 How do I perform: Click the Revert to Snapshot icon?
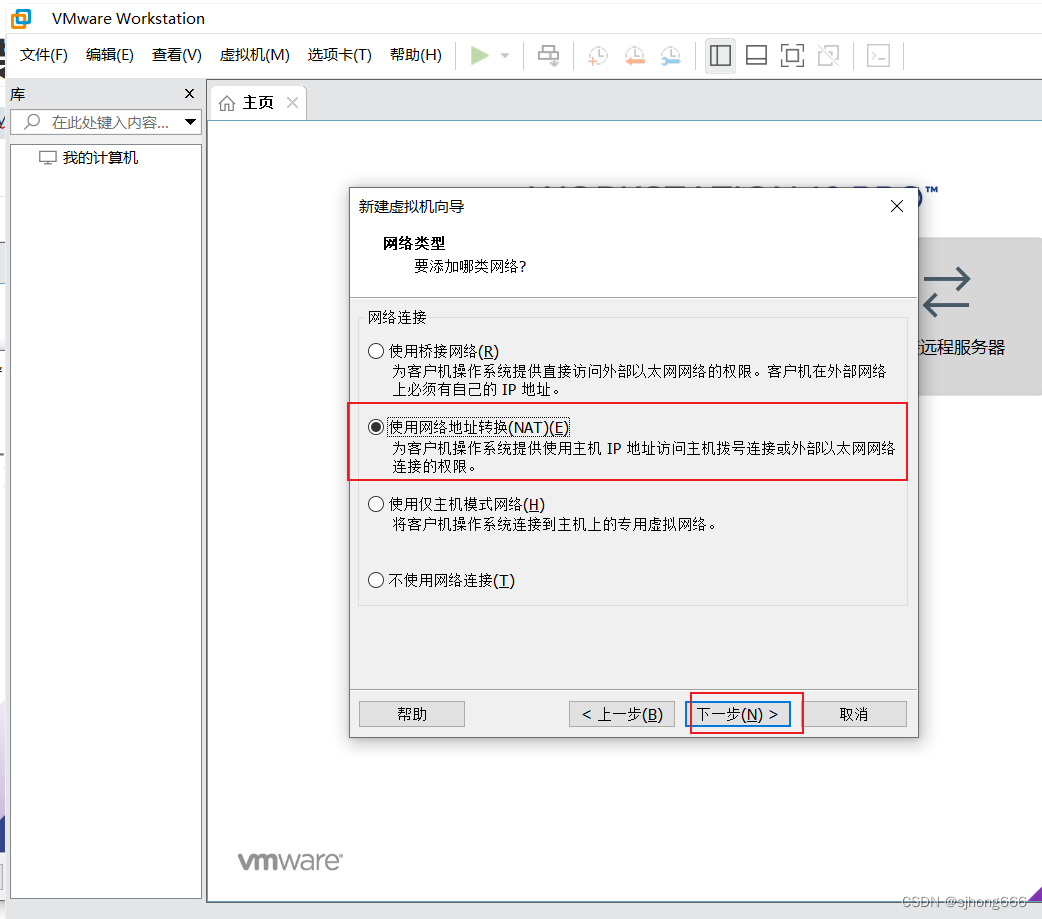tap(635, 55)
